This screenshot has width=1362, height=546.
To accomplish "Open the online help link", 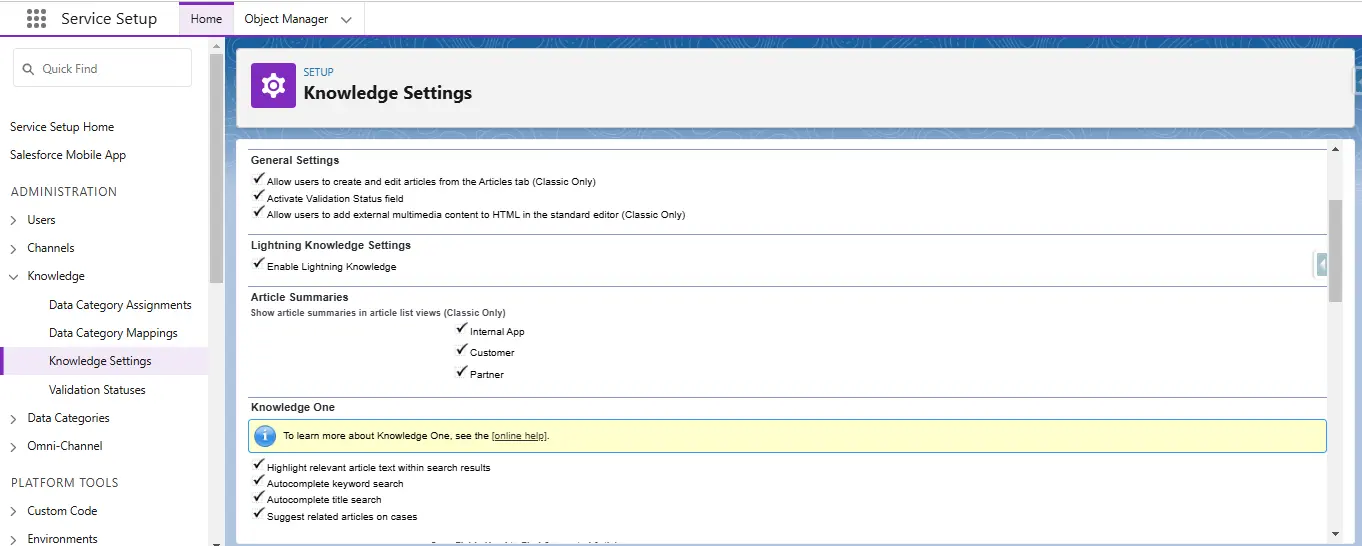I will tap(519, 436).
